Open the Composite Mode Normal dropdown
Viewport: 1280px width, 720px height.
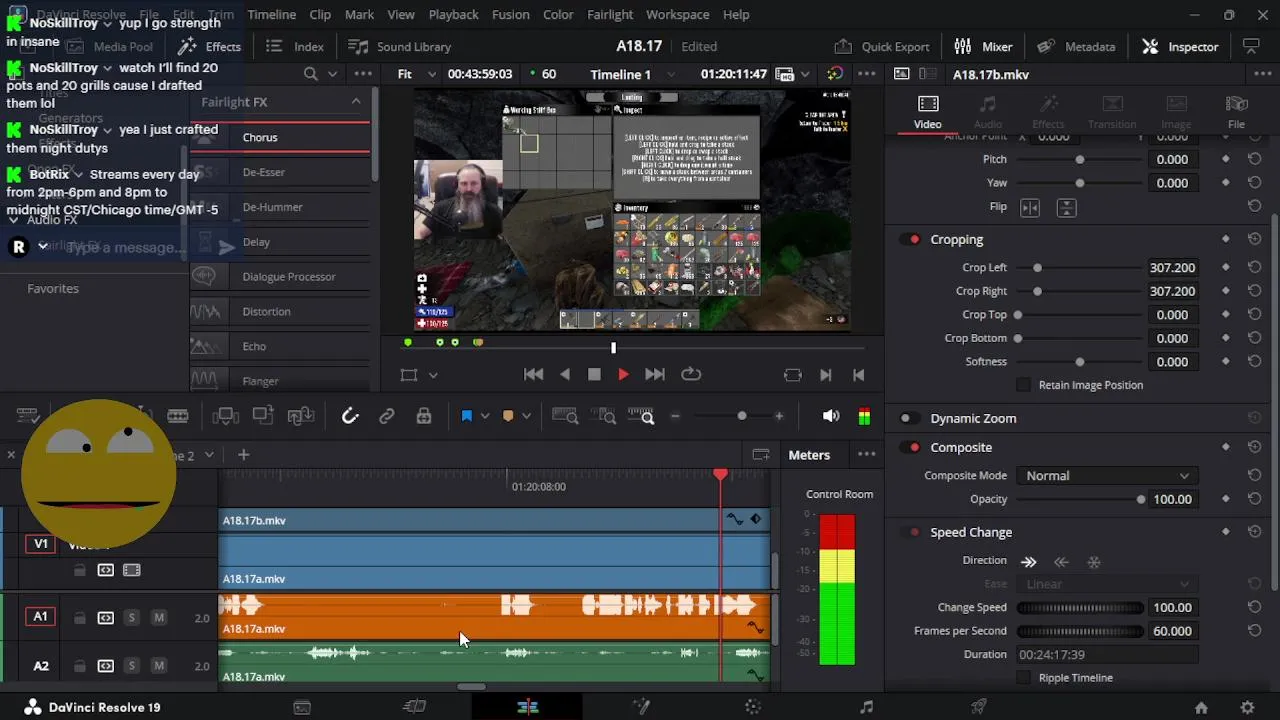coord(1105,476)
